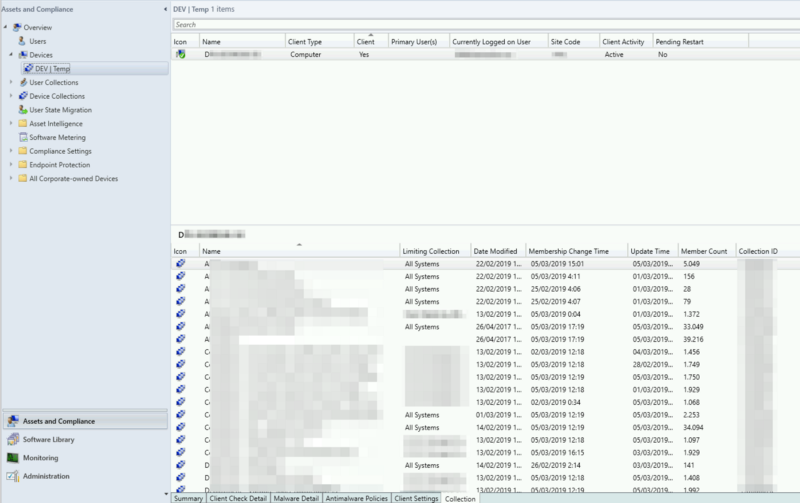
Task: Click the Software Library workspace icon
Action: tap(13, 439)
